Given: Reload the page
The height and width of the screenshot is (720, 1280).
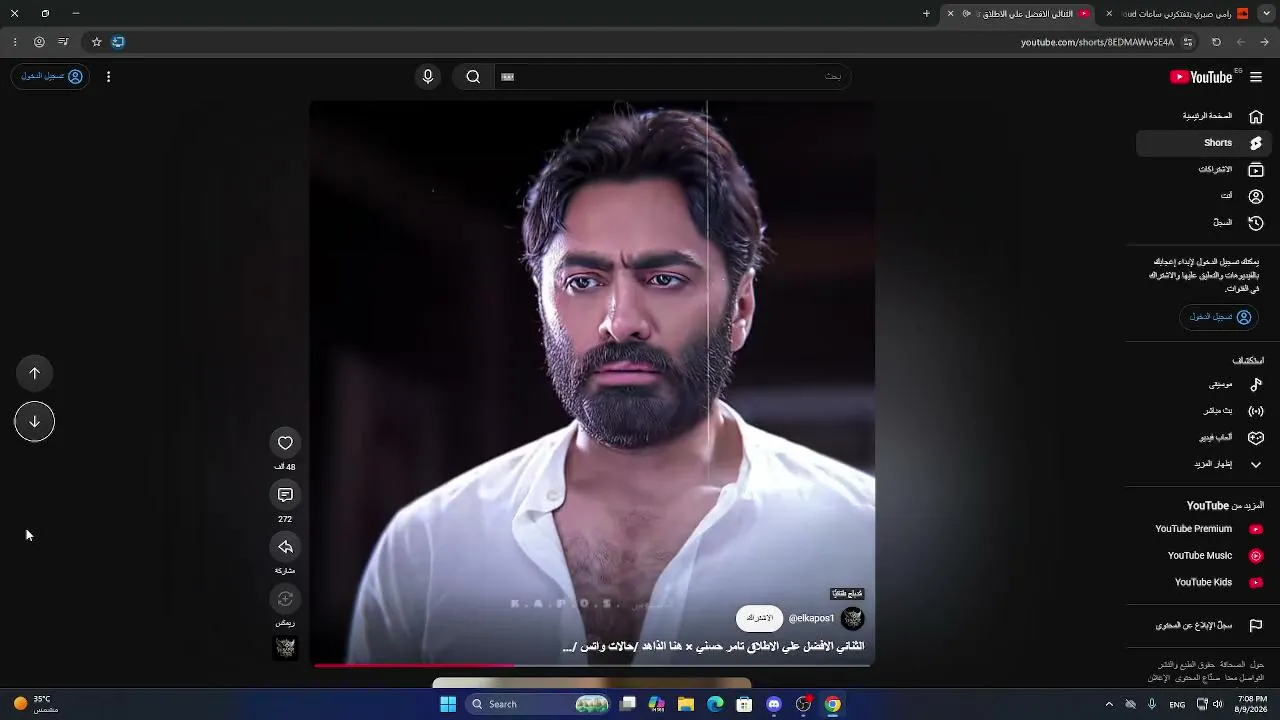Looking at the screenshot, I should click(1216, 42).
